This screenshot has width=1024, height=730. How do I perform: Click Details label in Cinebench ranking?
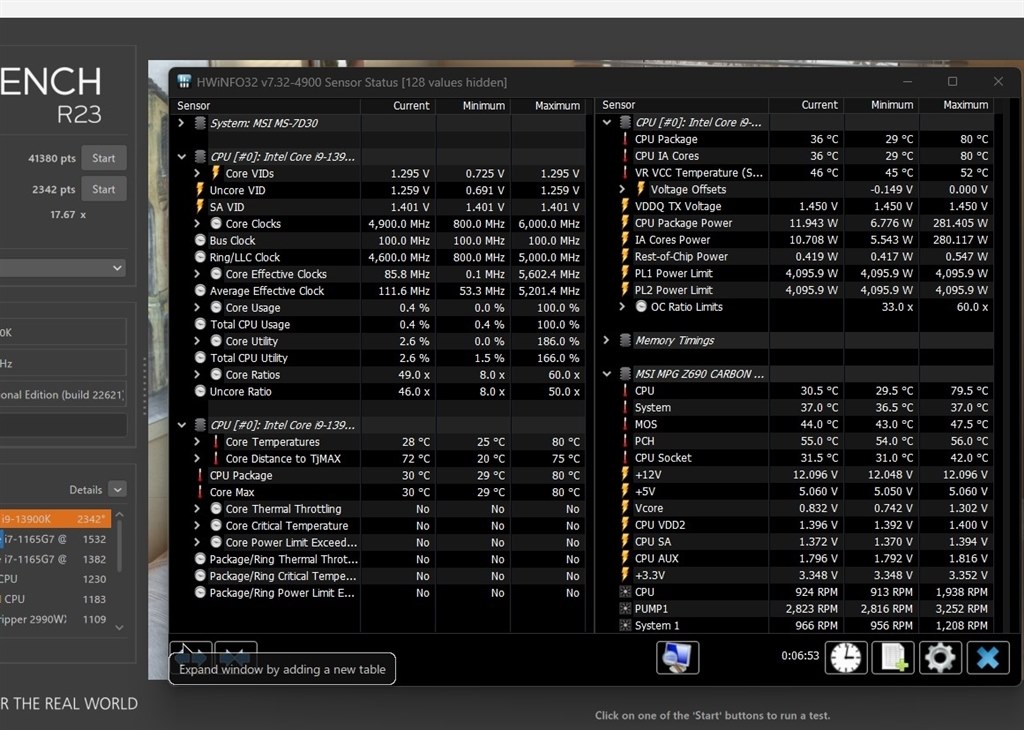(86, 490)
